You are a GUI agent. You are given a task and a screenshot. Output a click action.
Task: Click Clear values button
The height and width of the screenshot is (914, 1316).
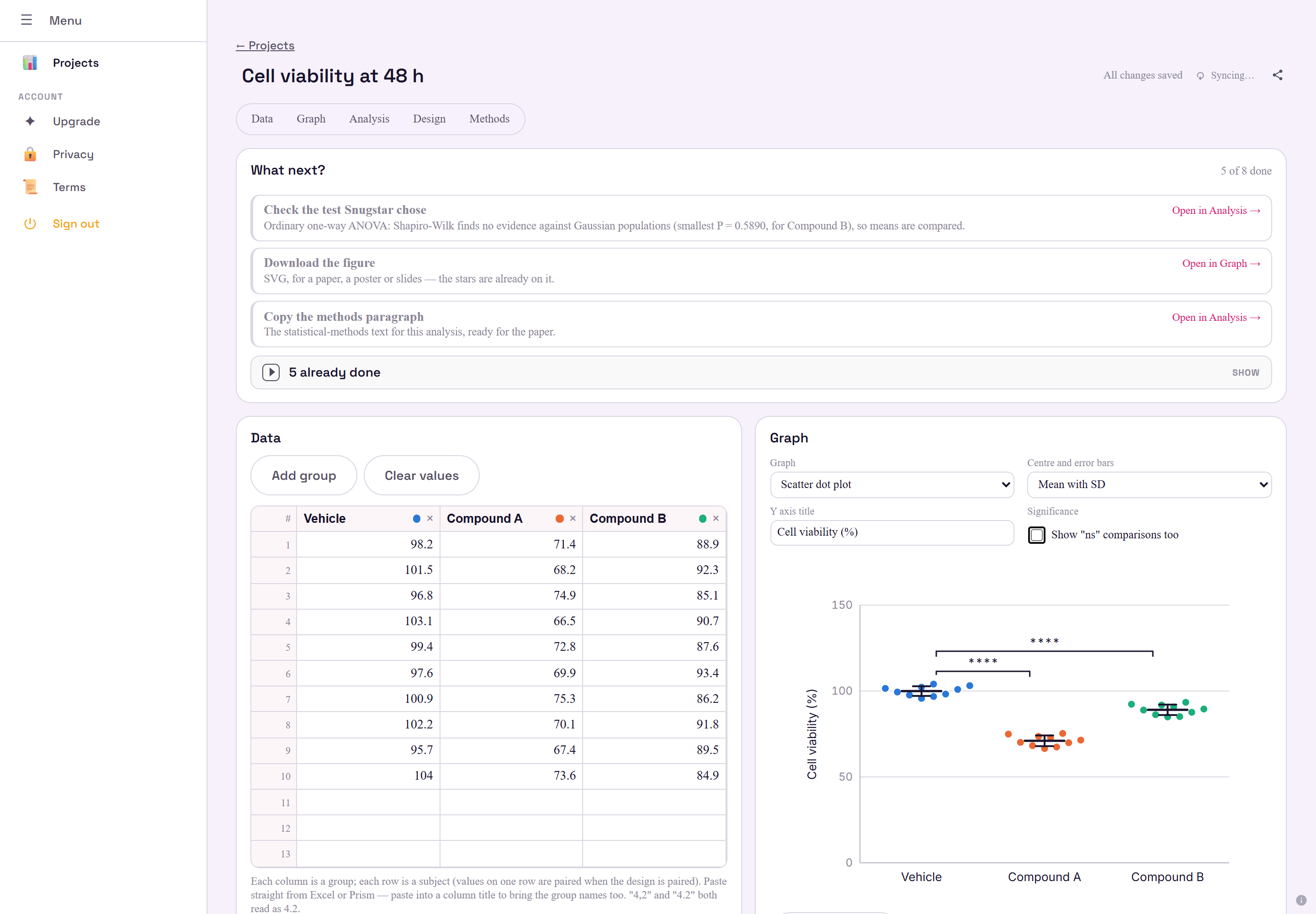coord(421,475)
